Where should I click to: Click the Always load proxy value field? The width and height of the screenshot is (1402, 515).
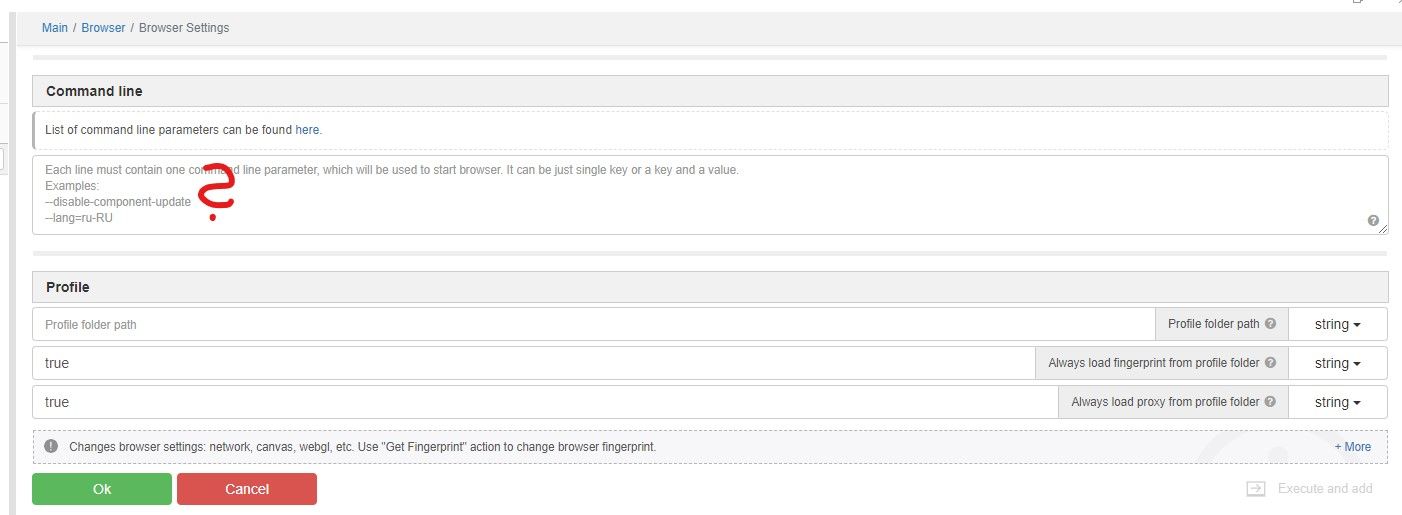pyautogui.click(x=545, y=403)
